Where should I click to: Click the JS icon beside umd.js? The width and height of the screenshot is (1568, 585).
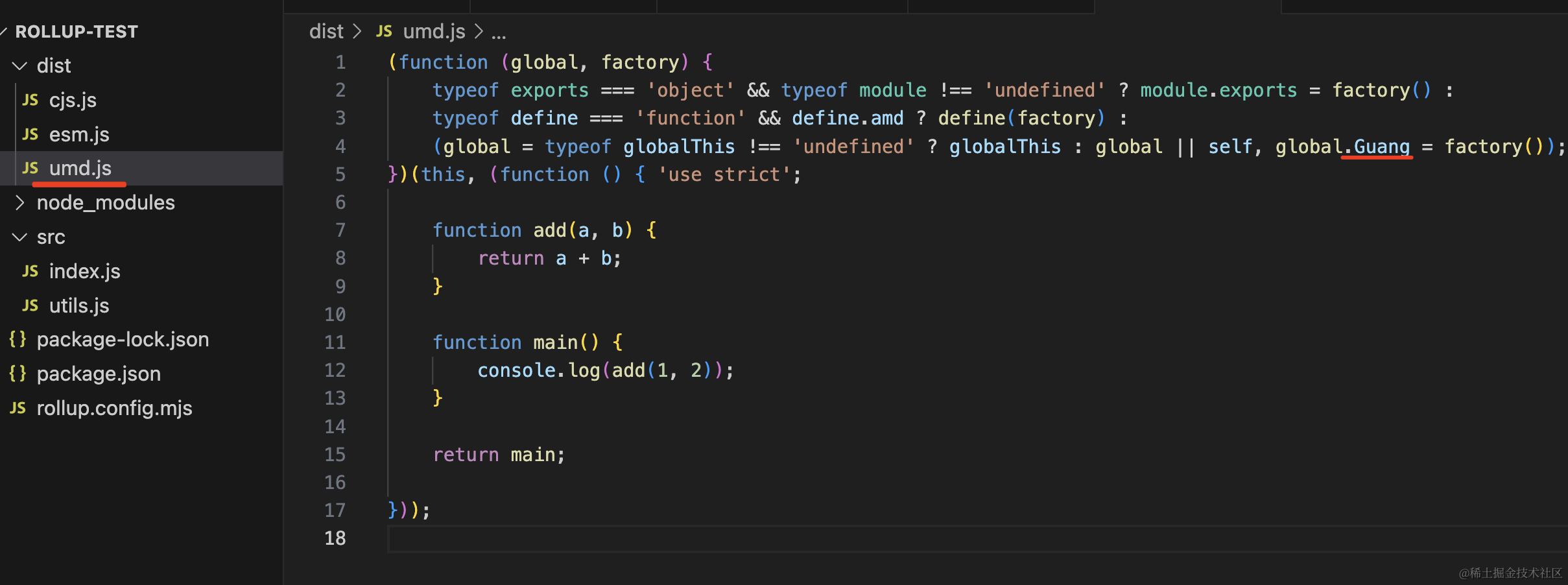point(30,168)
